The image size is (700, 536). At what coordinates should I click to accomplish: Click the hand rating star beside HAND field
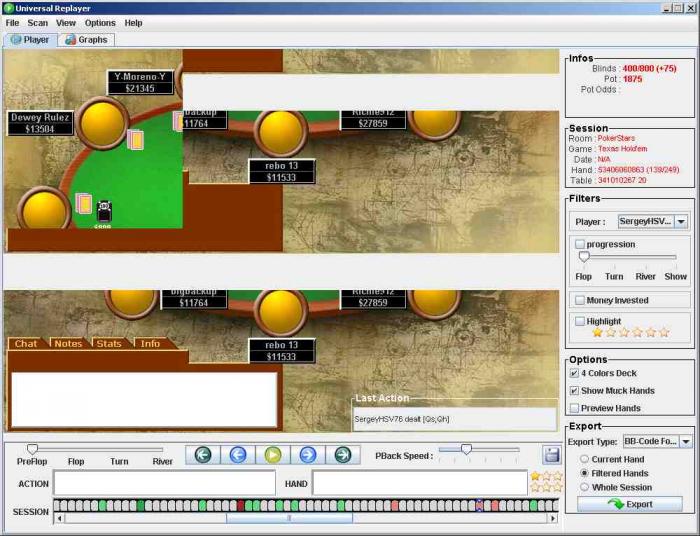pos(535,476)
